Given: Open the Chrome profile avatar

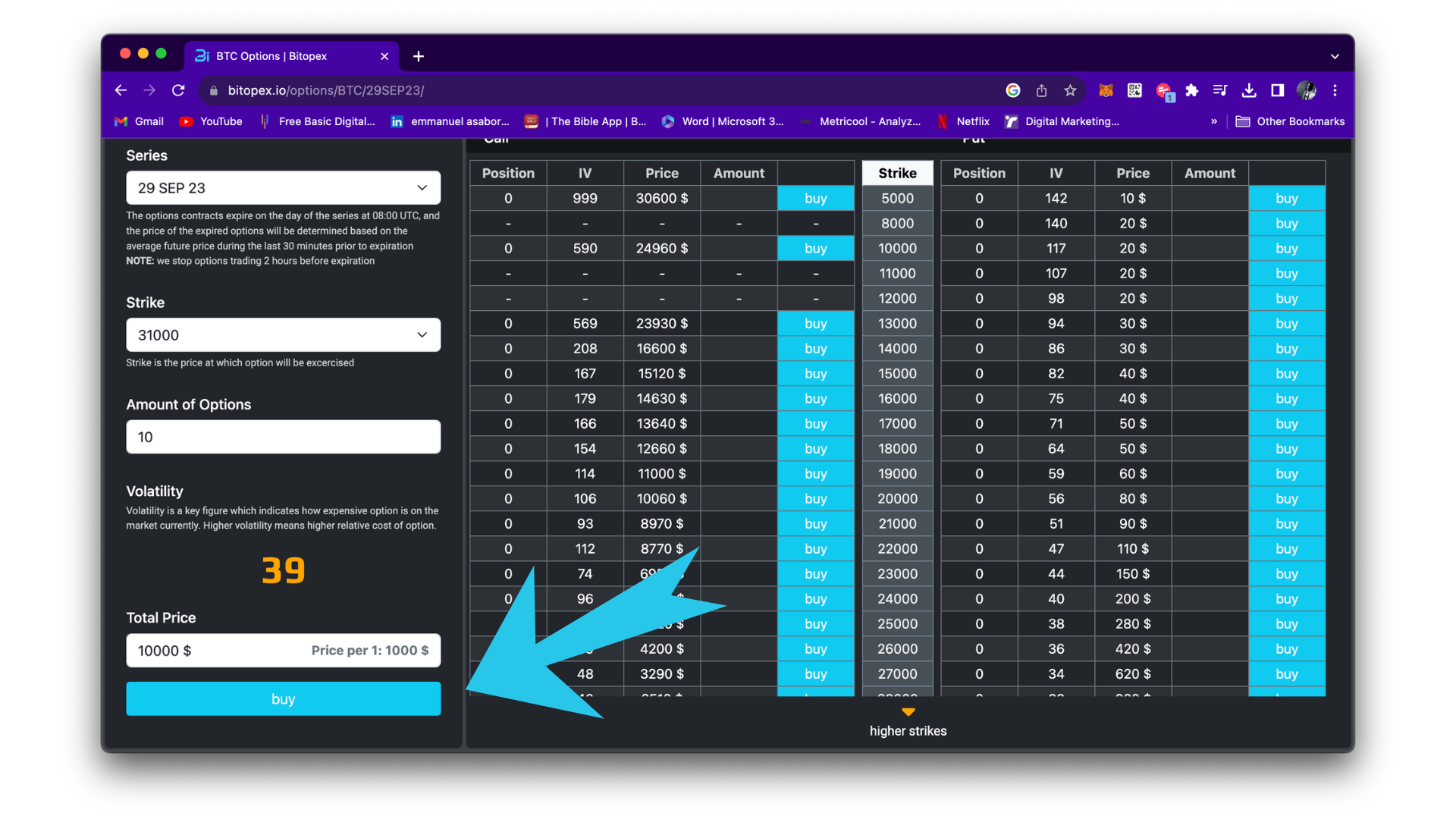Looking at the screenshot, I should coord(1306,90).
